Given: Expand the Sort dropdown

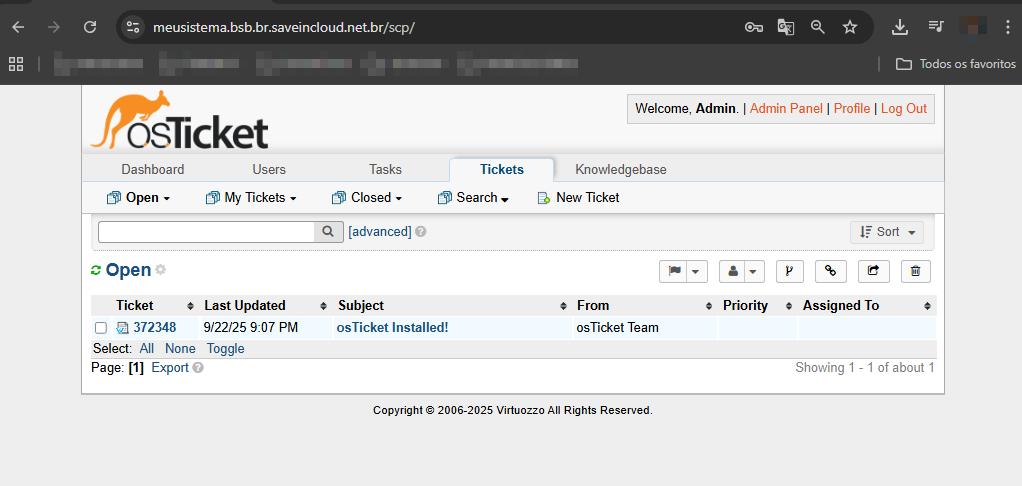Looking at the screenshot, I should 887,232.
